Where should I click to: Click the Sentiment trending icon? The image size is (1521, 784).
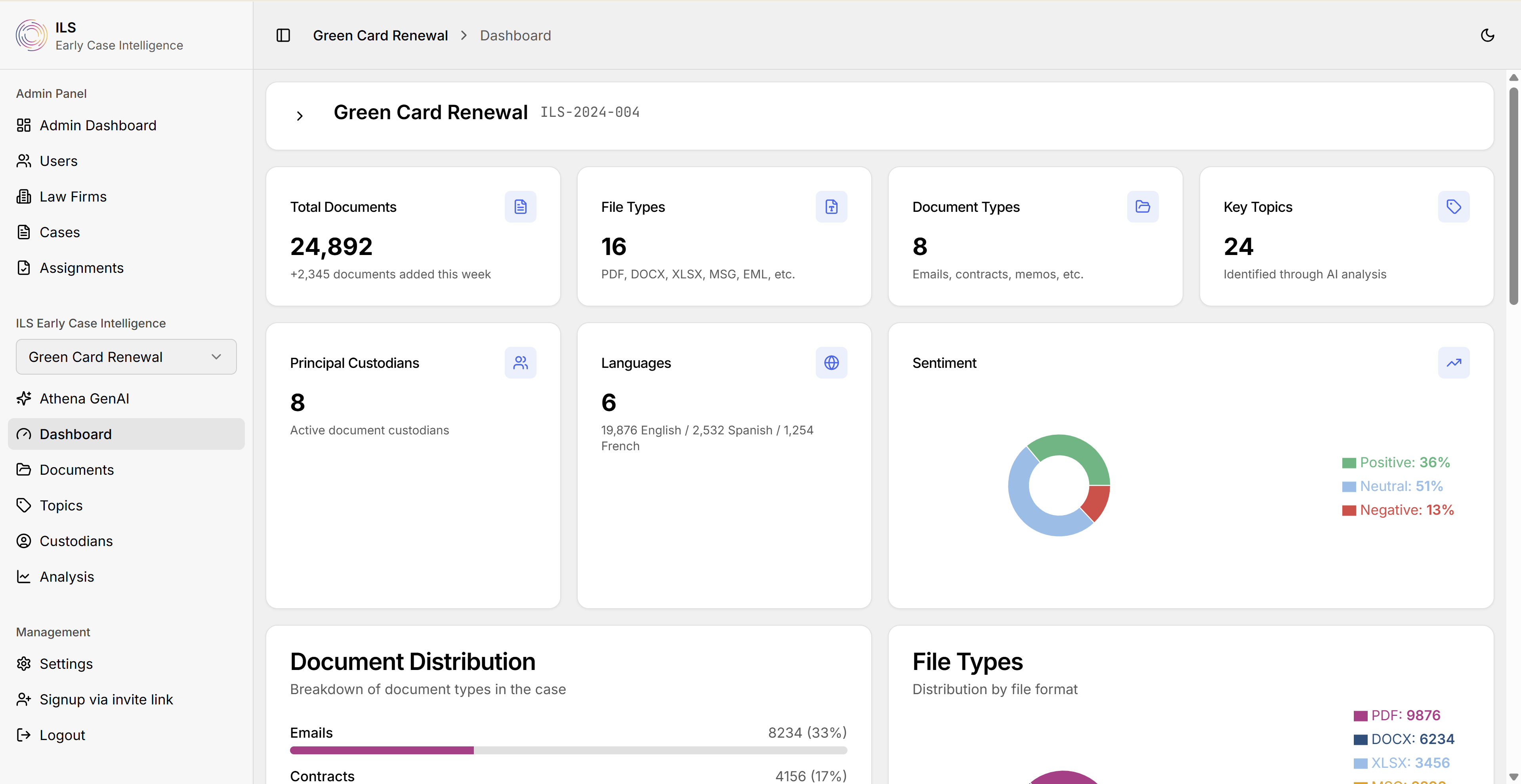(x=1454, y=363)
